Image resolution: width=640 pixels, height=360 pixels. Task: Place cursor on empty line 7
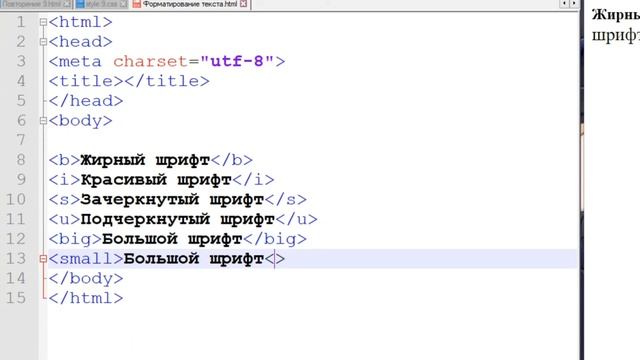[313, 140]
